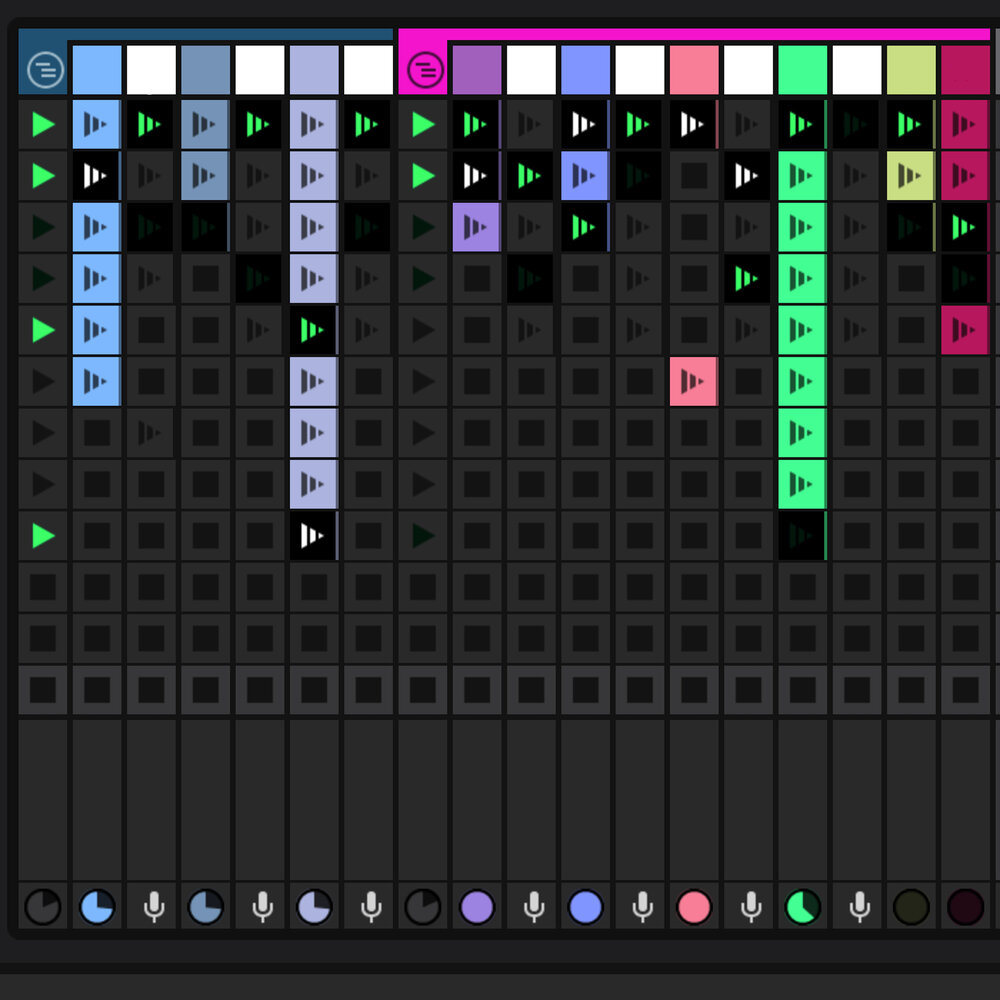Launch the bottom-most light blue clip
1000x1000 pixels.
[96, 381]
